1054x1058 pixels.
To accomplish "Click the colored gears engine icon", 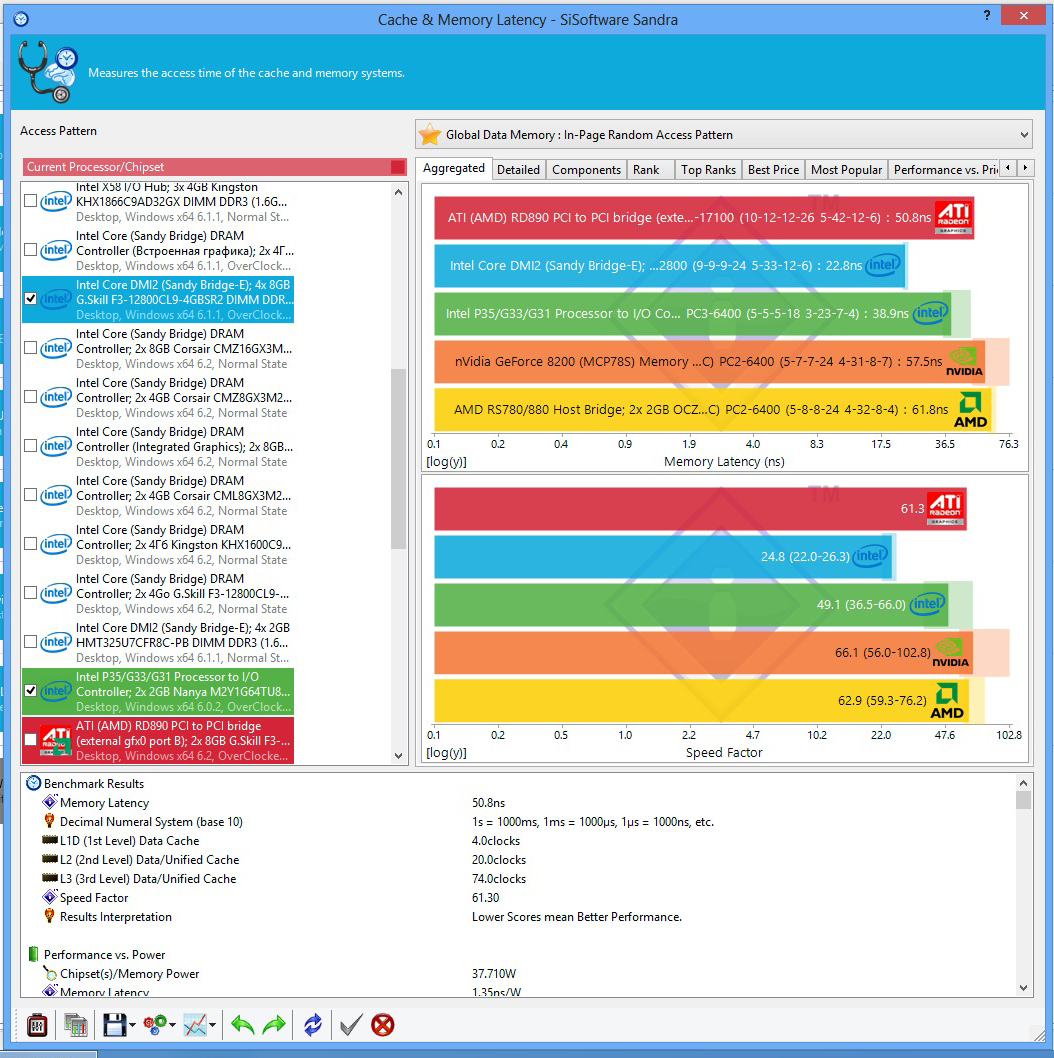I will (x=155, y=1025).
